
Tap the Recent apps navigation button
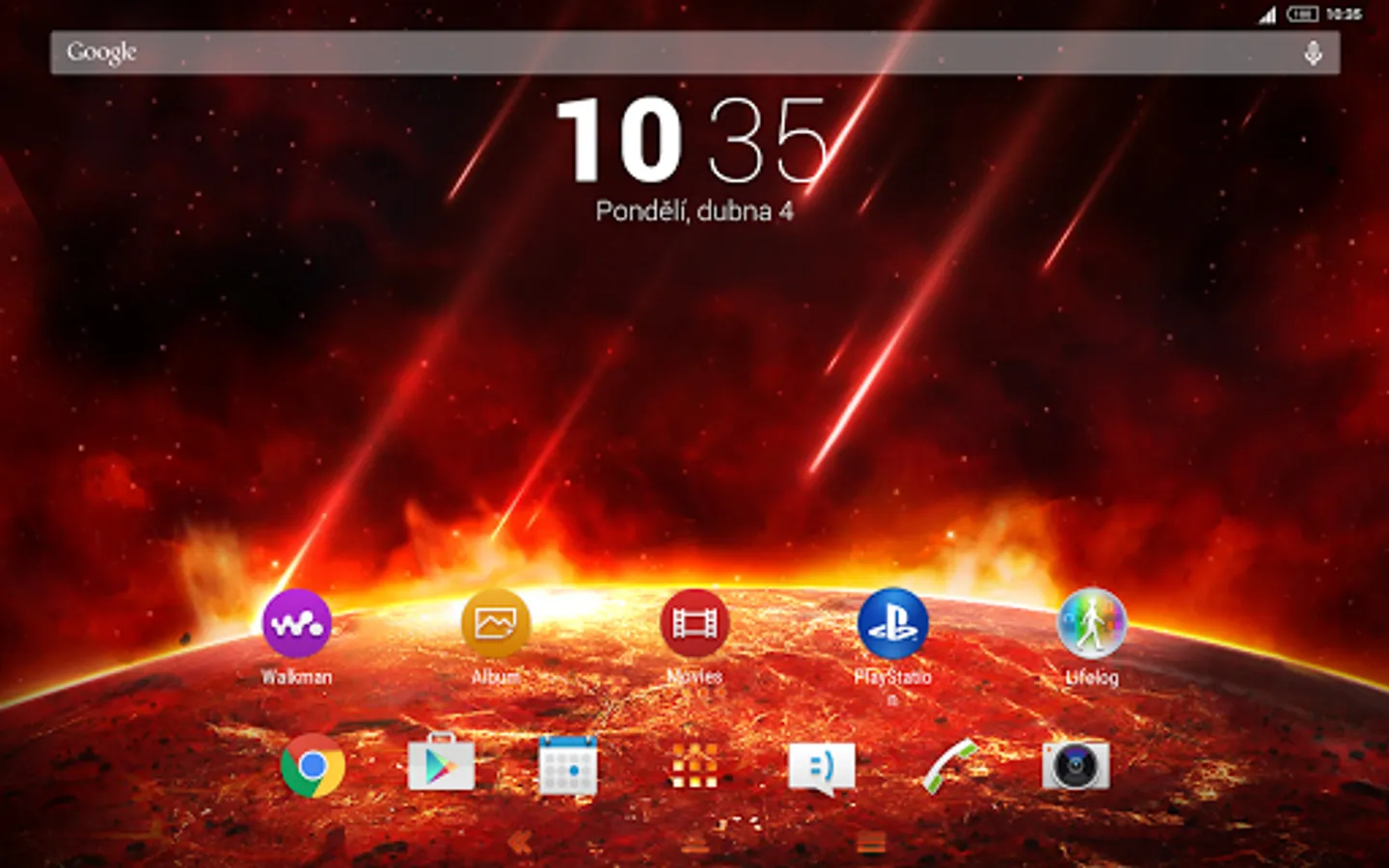click(x=870, y=844)
